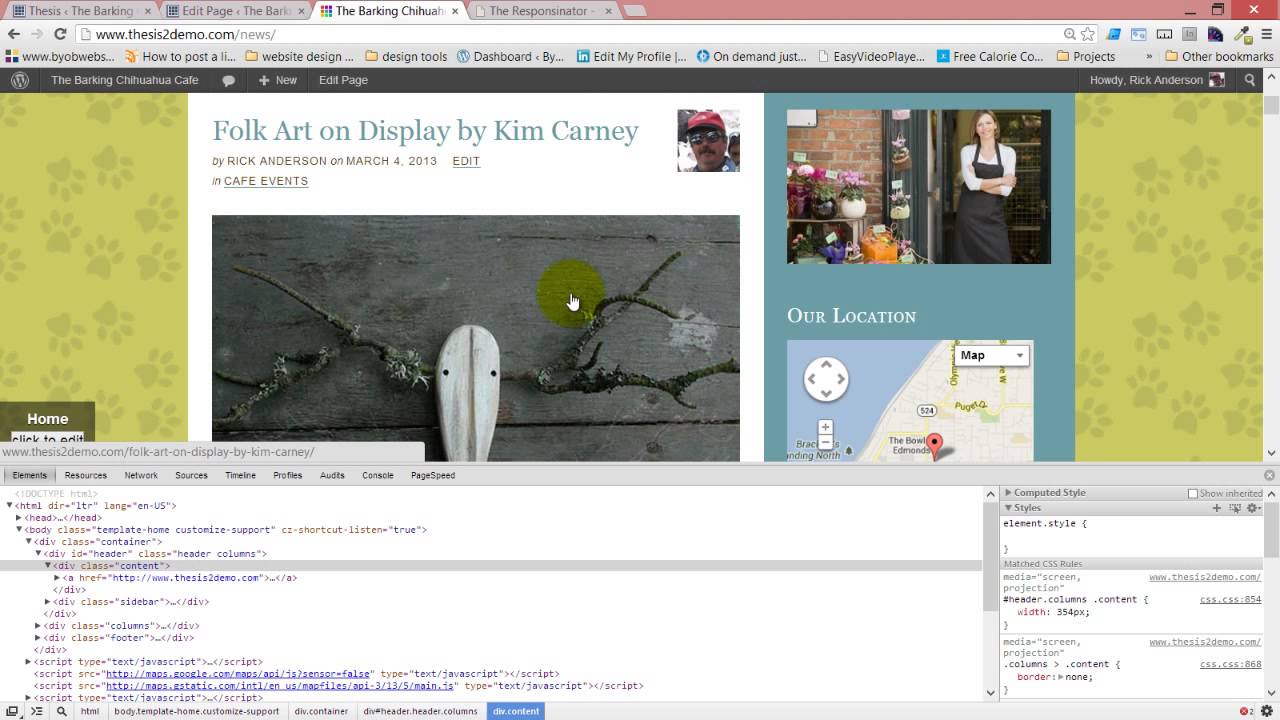Open the WordPress logo menu in admin bar
1280x720 pixels.
20,80
